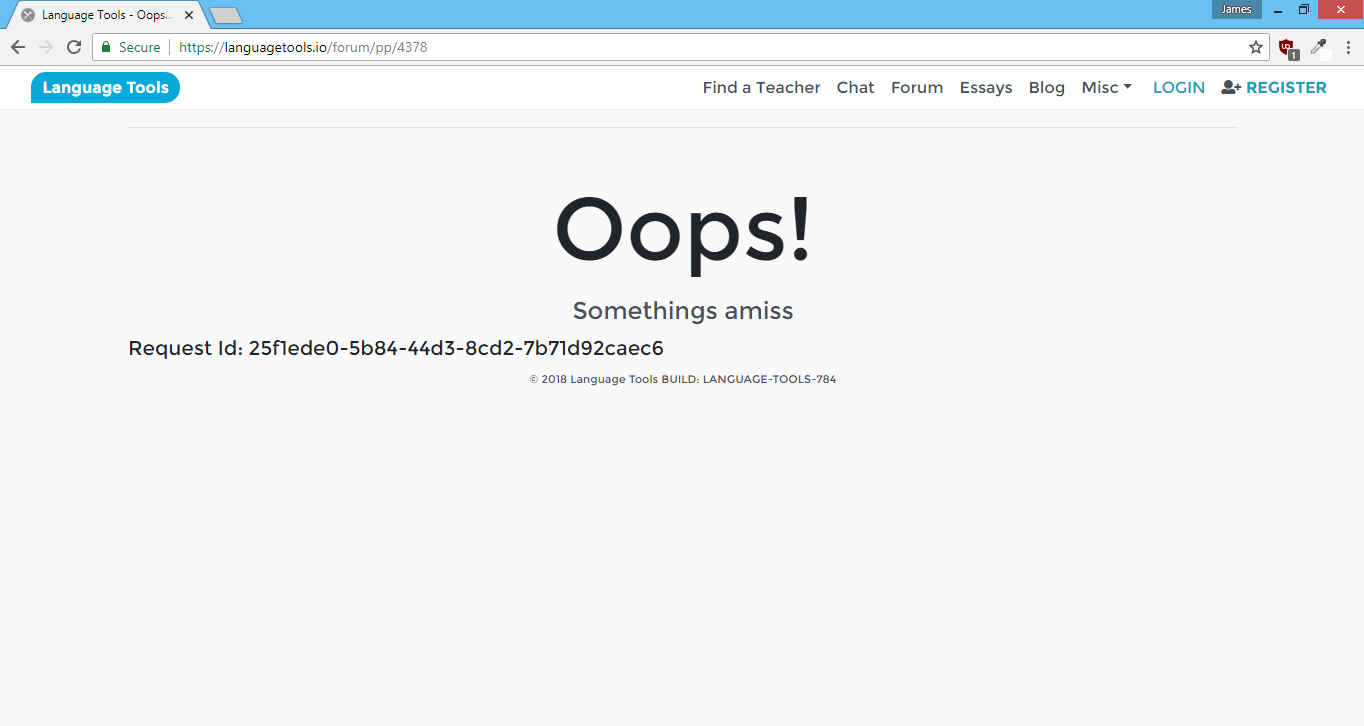Expand the Misc dropdown menu
This screenshot has width=1364, height=726.
(x=1106, y=88)
